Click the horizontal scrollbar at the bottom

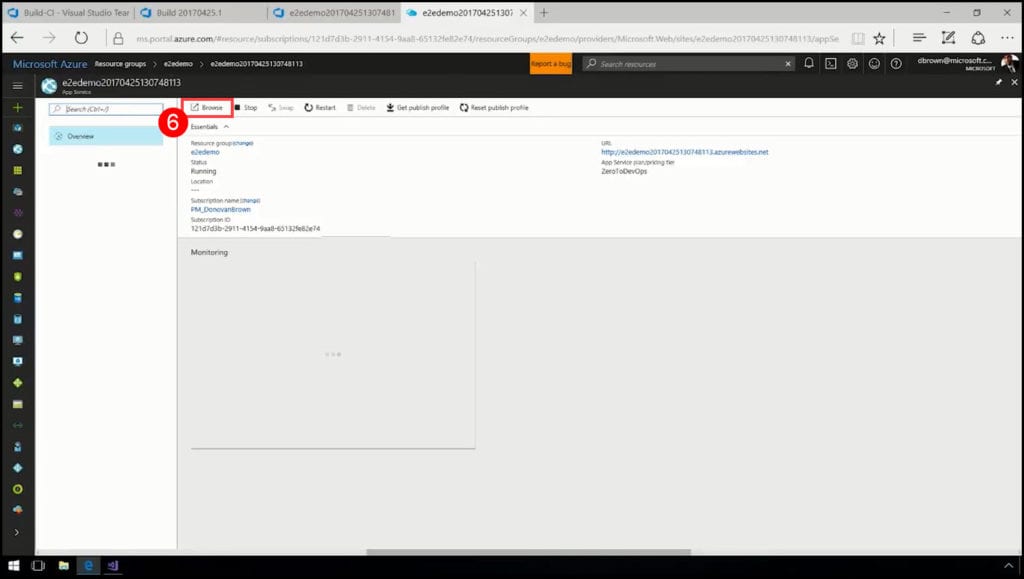point(528,552)
